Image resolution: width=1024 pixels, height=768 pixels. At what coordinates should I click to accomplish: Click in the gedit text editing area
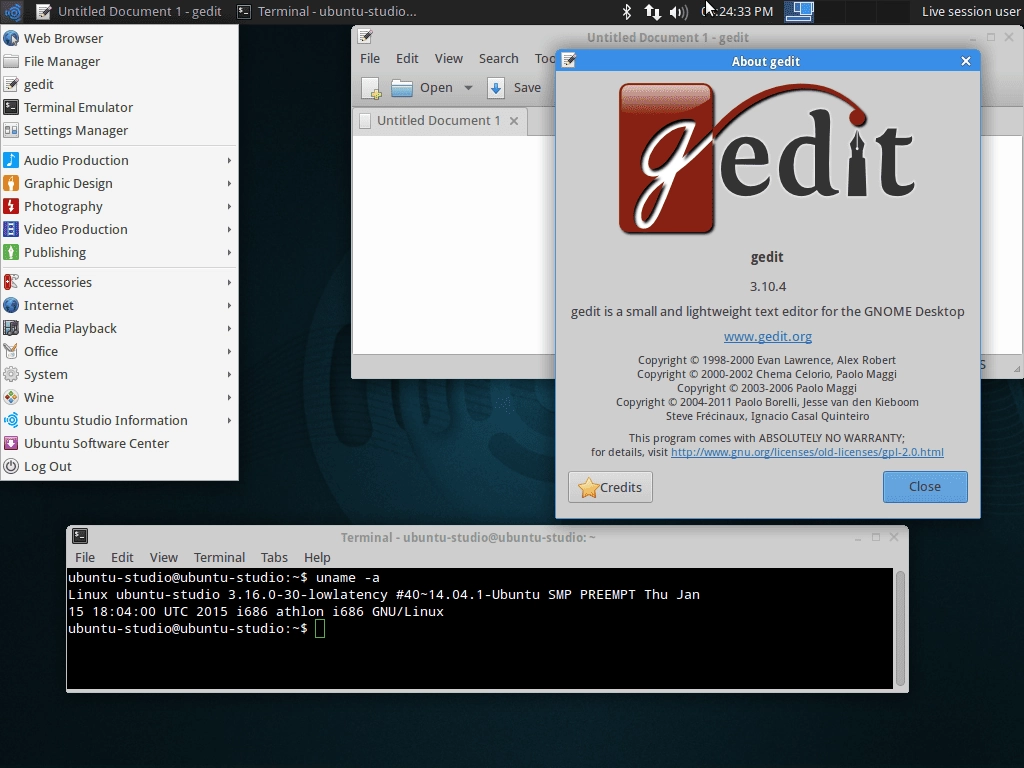pyautogui.click(x=453, y=245)
